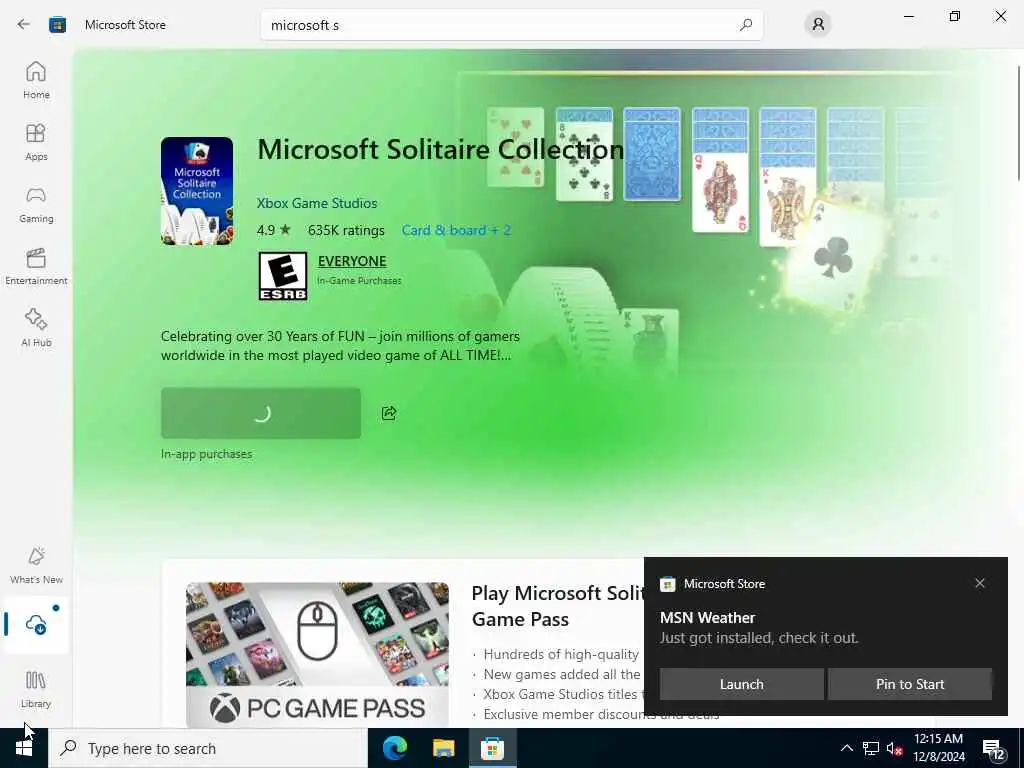
Task: Click 'MSN Weather' notification title
Action: pos(707,618)
